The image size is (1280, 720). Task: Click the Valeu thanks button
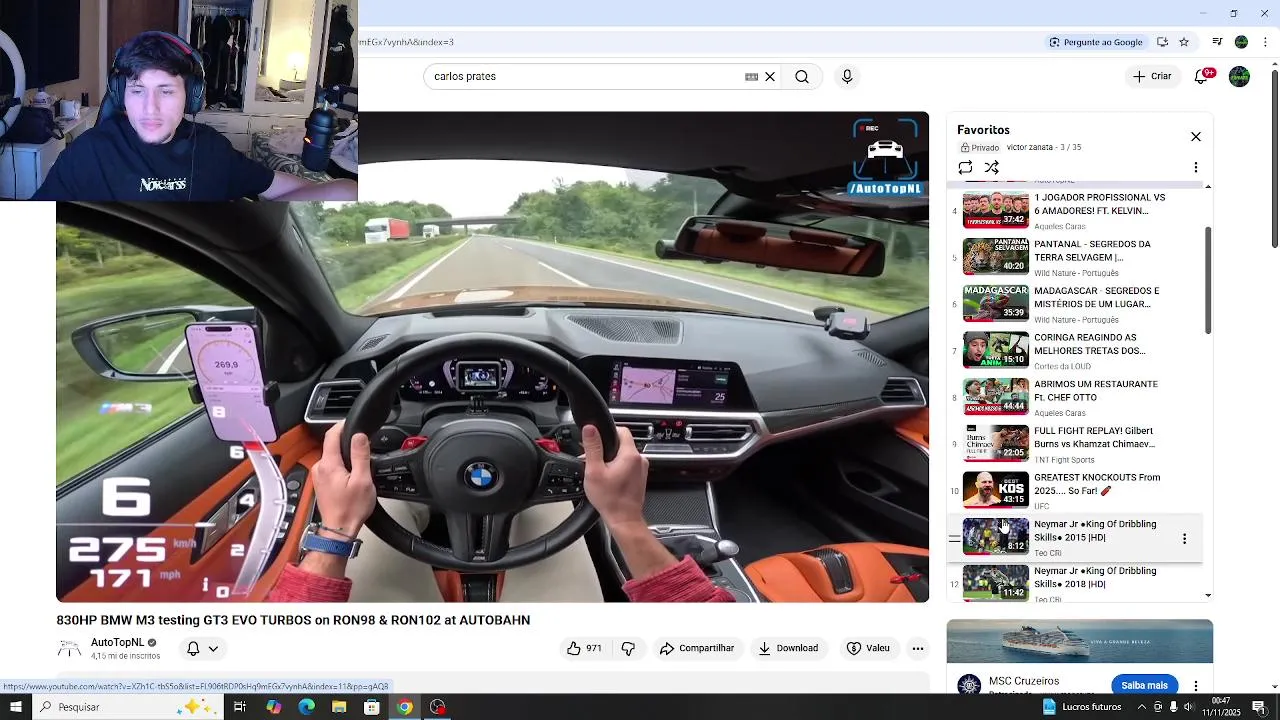click(x=868, y=648)
